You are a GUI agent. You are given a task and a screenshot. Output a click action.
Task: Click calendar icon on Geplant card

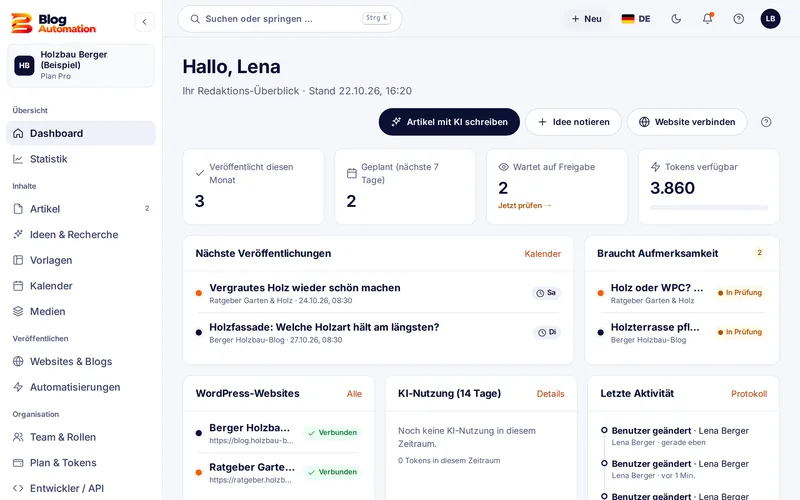pyautogui.click(x=352, y=173)
